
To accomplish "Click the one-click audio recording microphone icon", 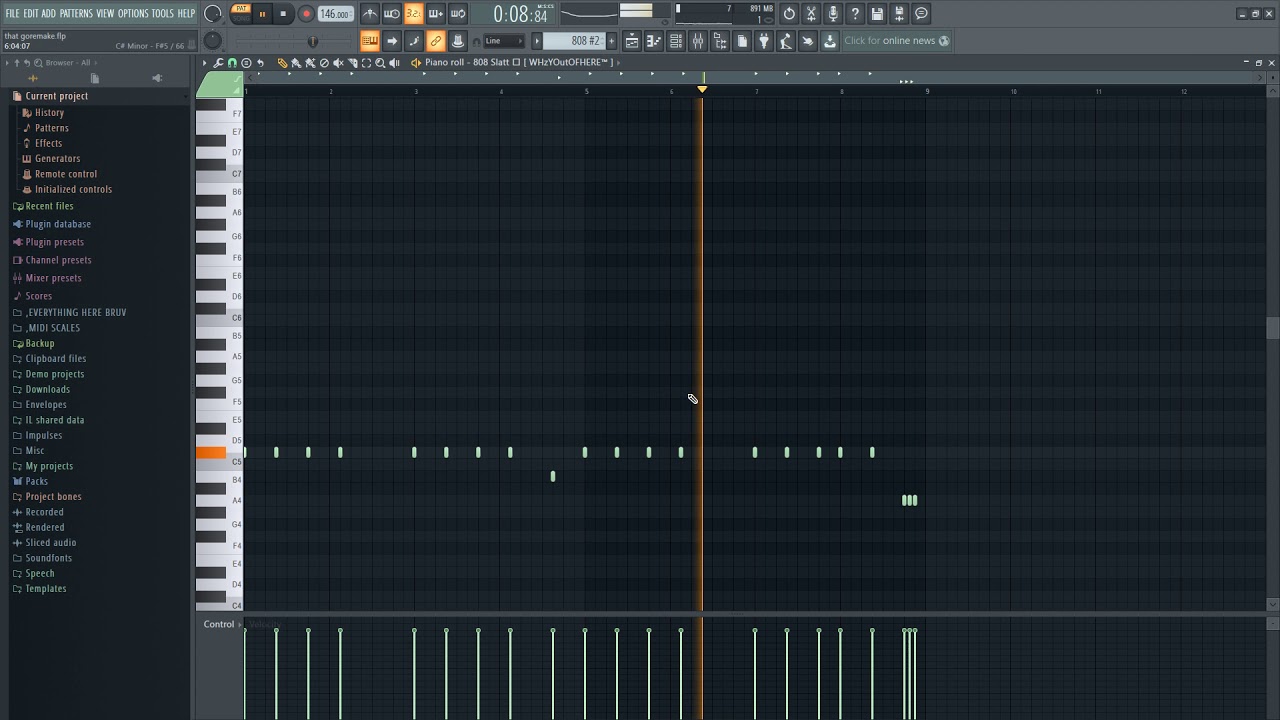I will coord(833,13).
